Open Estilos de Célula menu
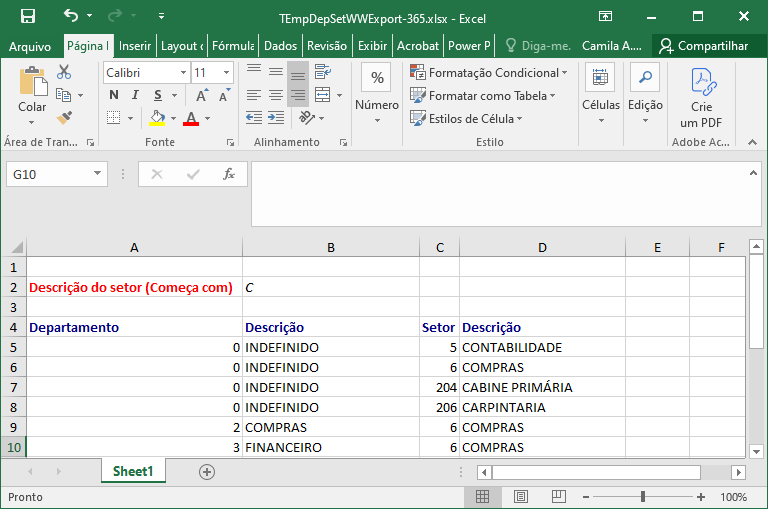 [x=466, y=119]
